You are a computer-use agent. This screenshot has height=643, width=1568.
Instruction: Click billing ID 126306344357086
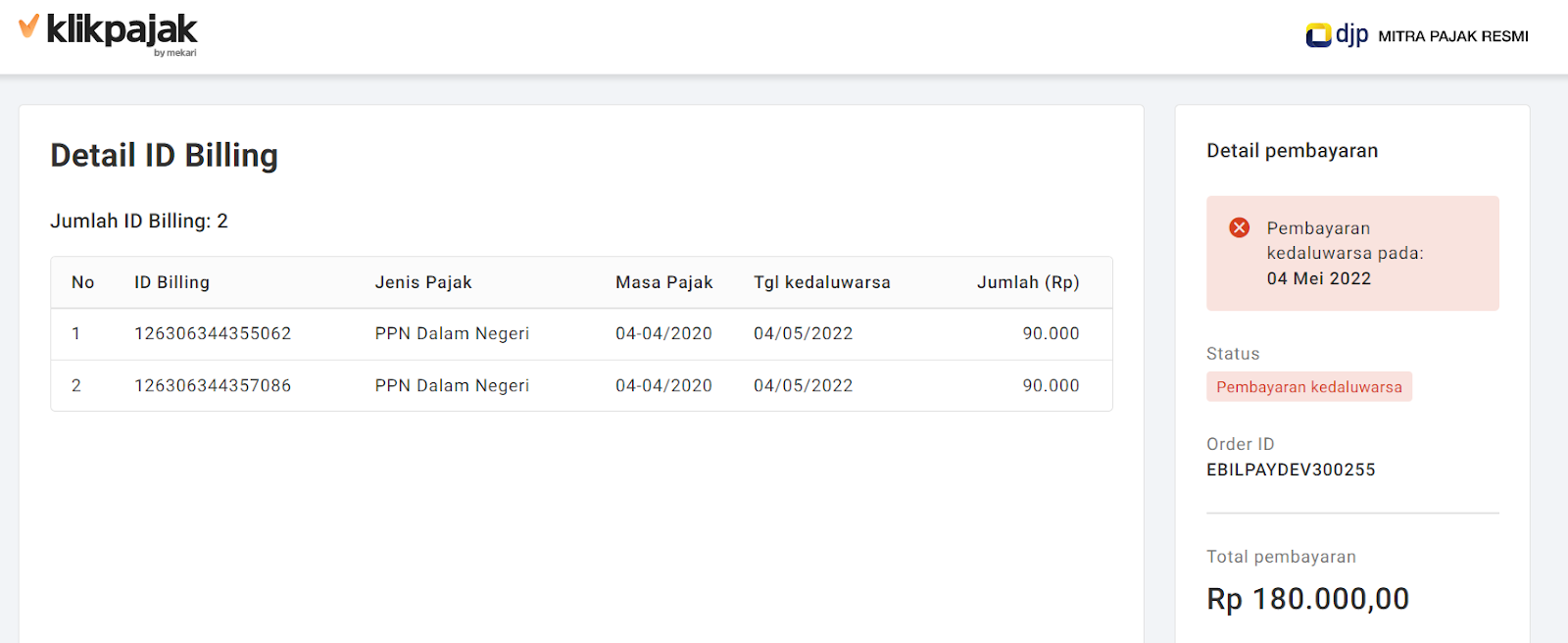(213, 385)
